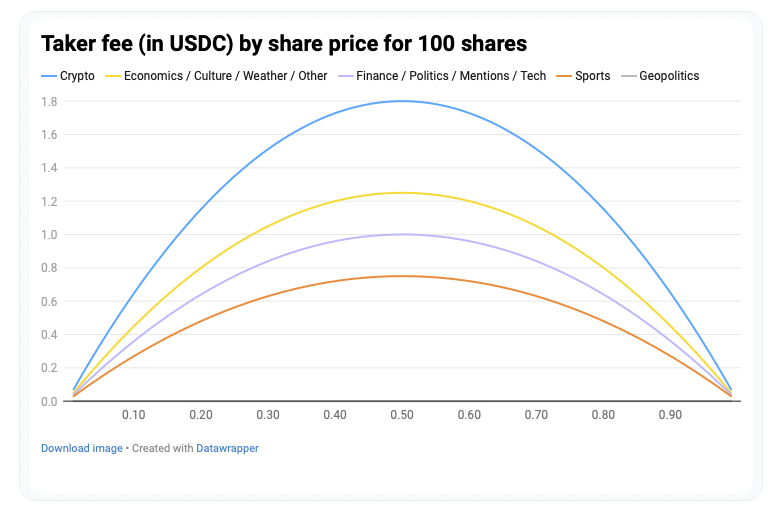
Task: Click the peak of the orange Sports curve
Action: (401, 276)
